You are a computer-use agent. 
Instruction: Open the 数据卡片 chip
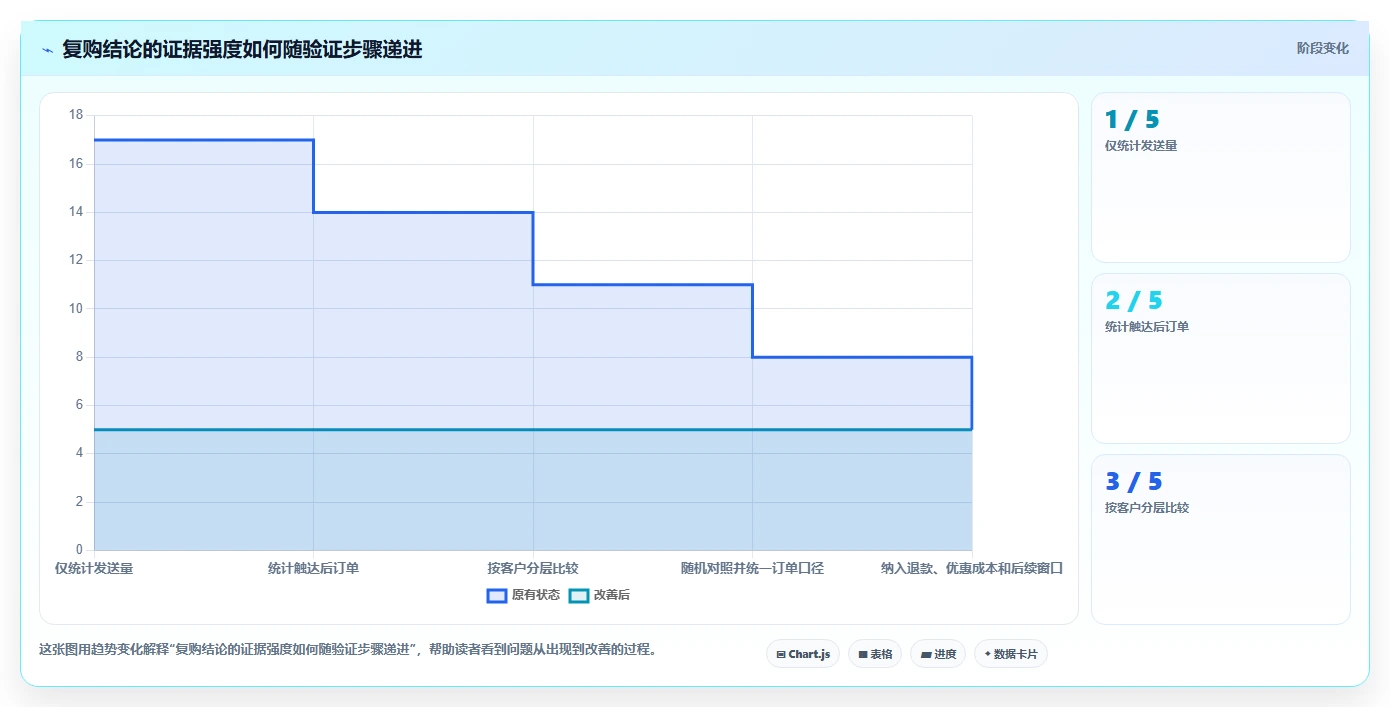point(1011,654)
